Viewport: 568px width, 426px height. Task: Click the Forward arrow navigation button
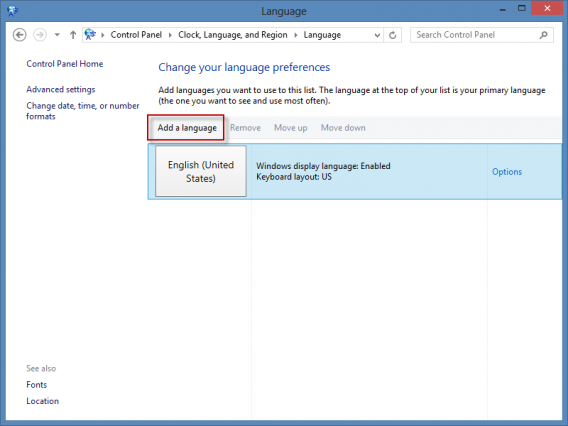pyautogui.click(x=40, y=35)
